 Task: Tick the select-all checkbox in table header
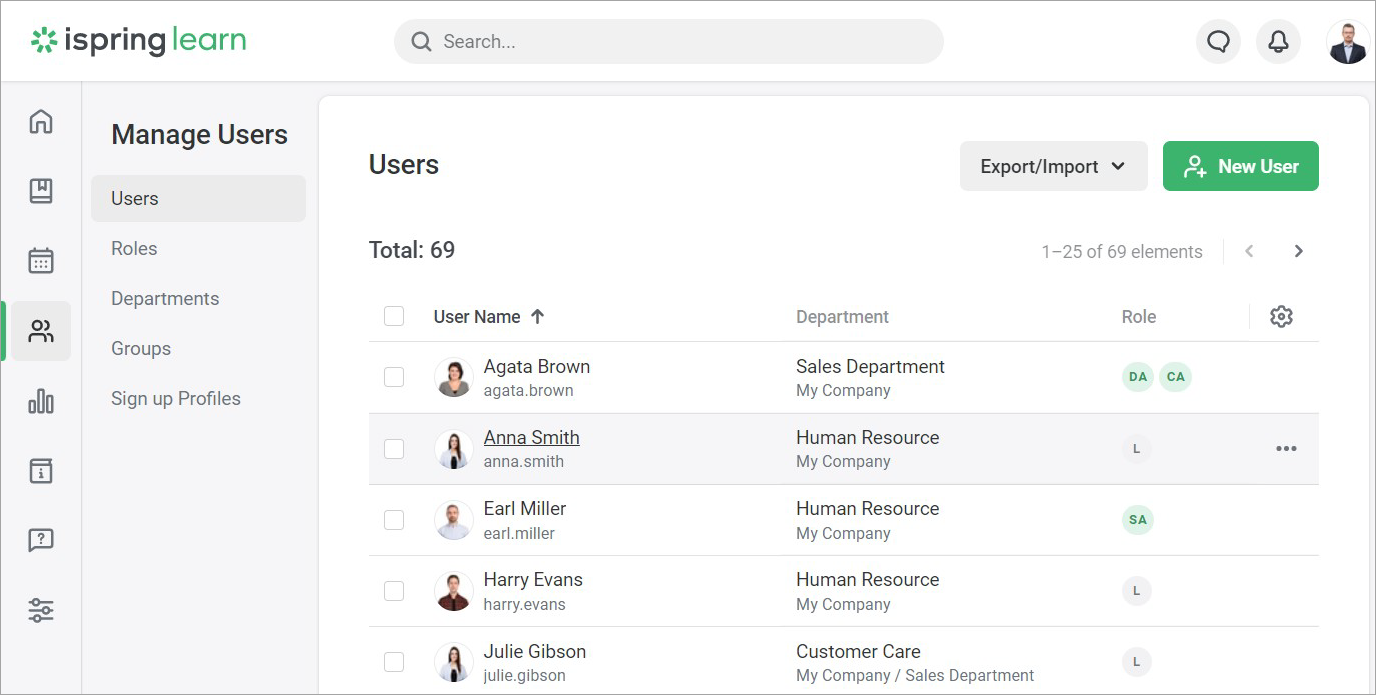coord(394,316)
